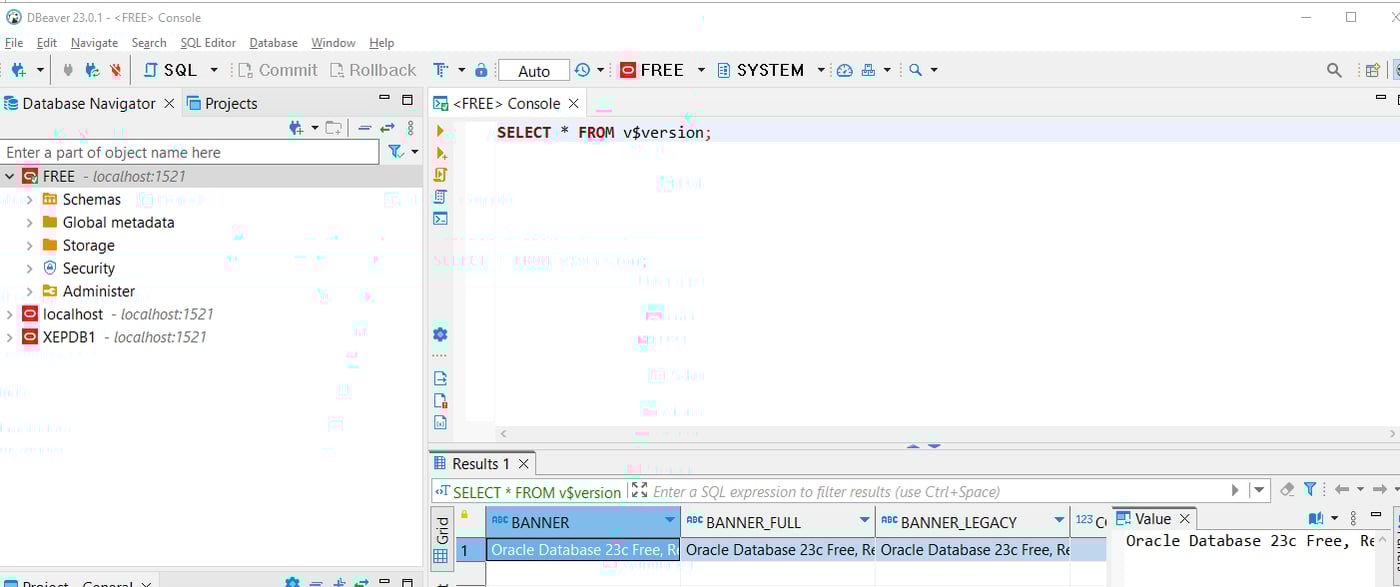Image resolution: width=1400 pixels, height=587 pixels.
Task: Clear the results filter with the eraser icon
Action: (1287, 489)
